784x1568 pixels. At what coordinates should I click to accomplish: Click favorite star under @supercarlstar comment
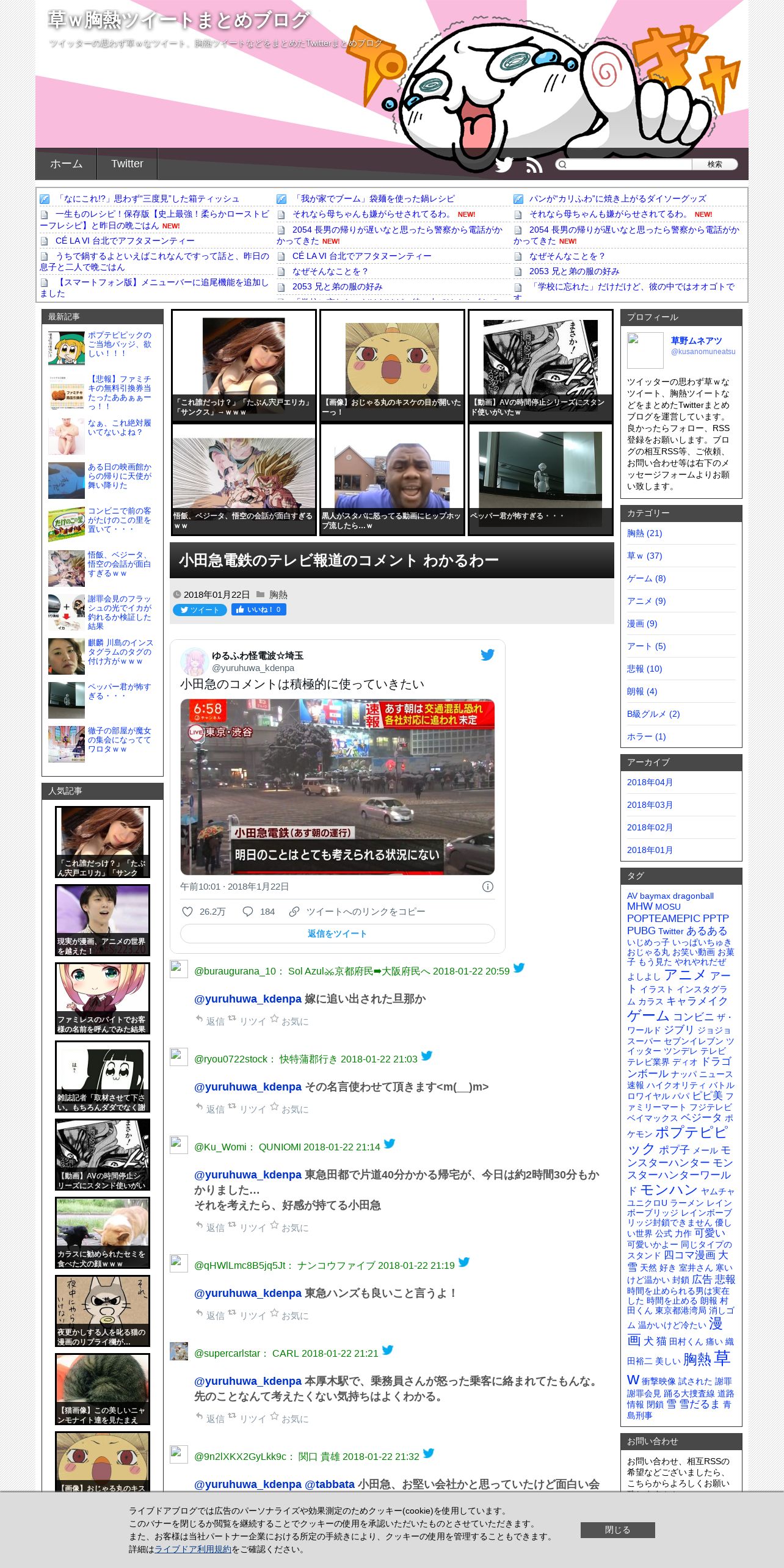274,1415
